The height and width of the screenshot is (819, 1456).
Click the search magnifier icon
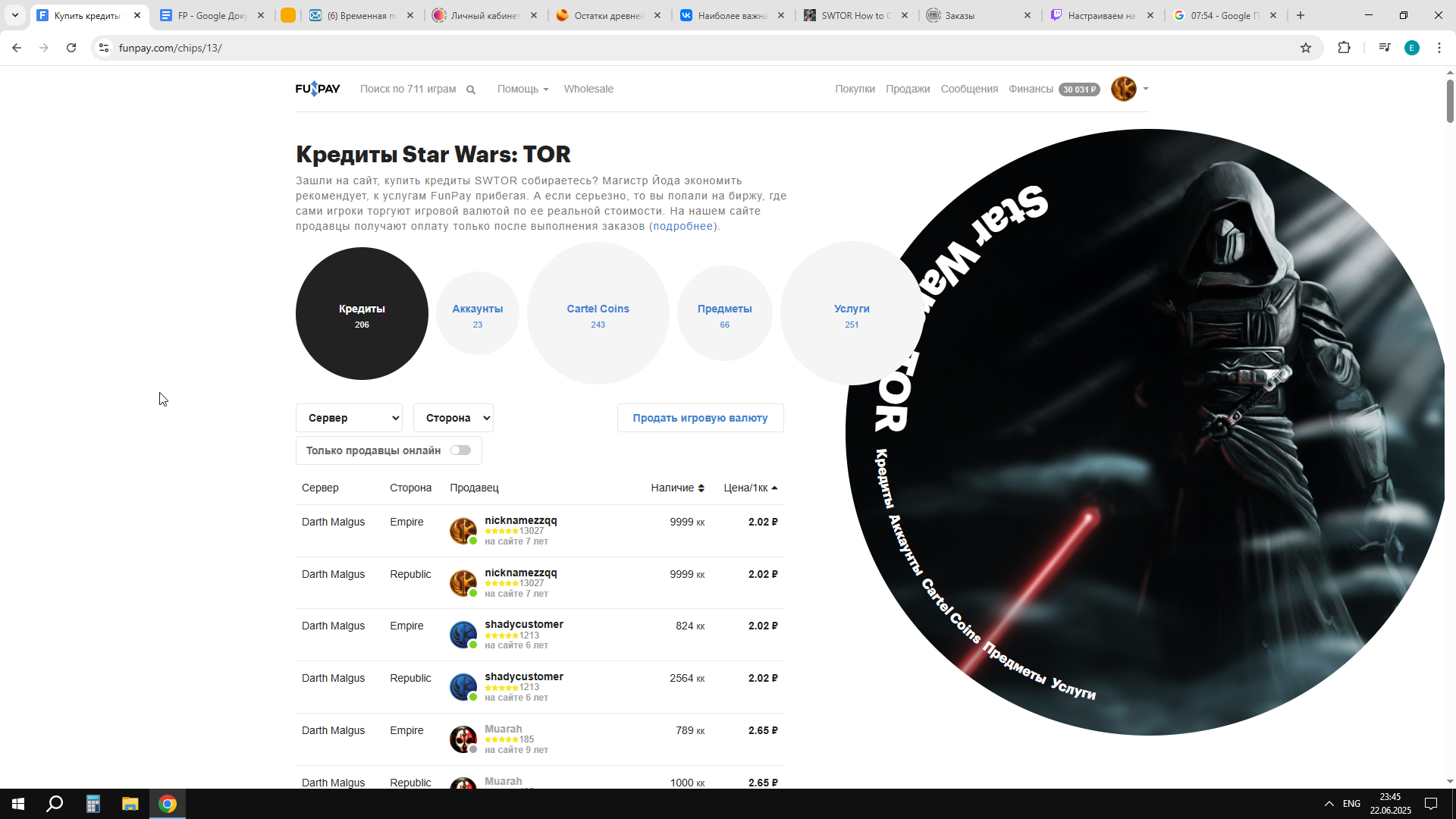pos(471,89)
